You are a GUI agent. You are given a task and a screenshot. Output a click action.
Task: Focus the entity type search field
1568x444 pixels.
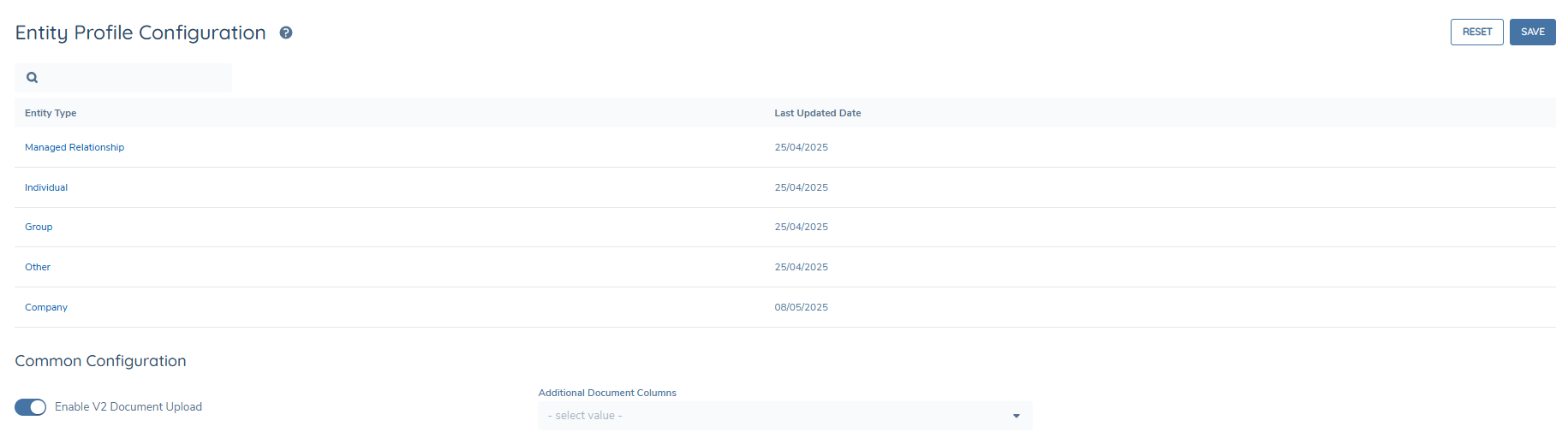click(133, 78)
